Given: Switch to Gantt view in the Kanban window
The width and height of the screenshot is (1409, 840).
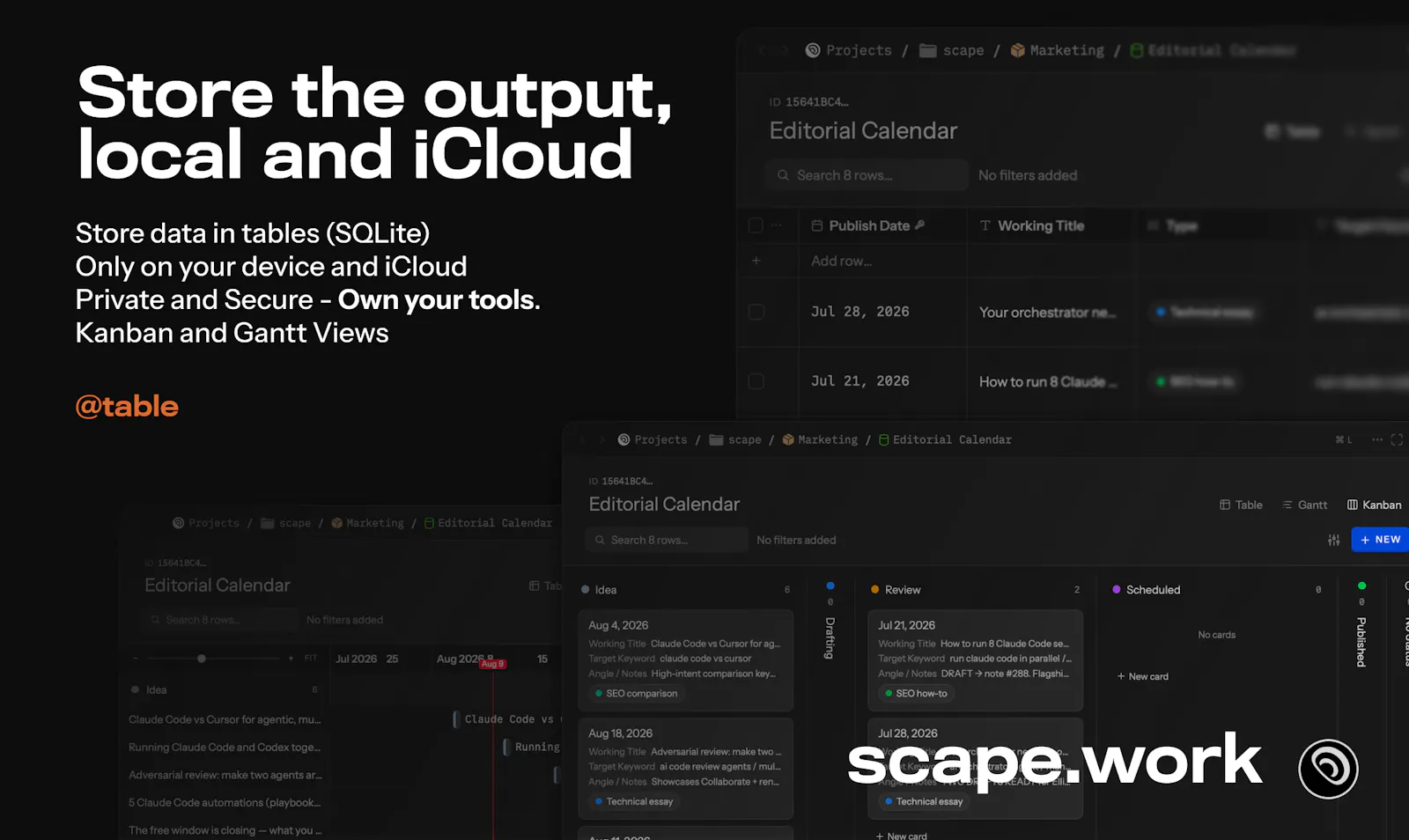Looking at the screenshot, I should (x=1304, y=505).
